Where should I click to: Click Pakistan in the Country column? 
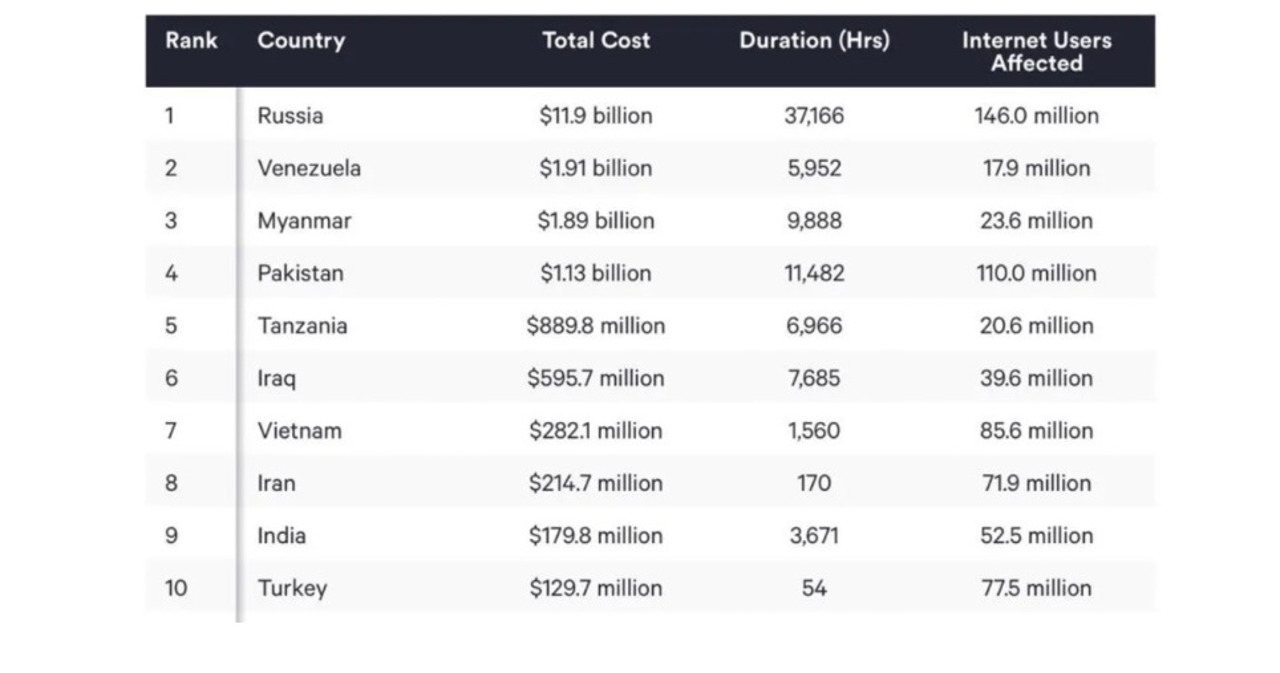point(300,273)
